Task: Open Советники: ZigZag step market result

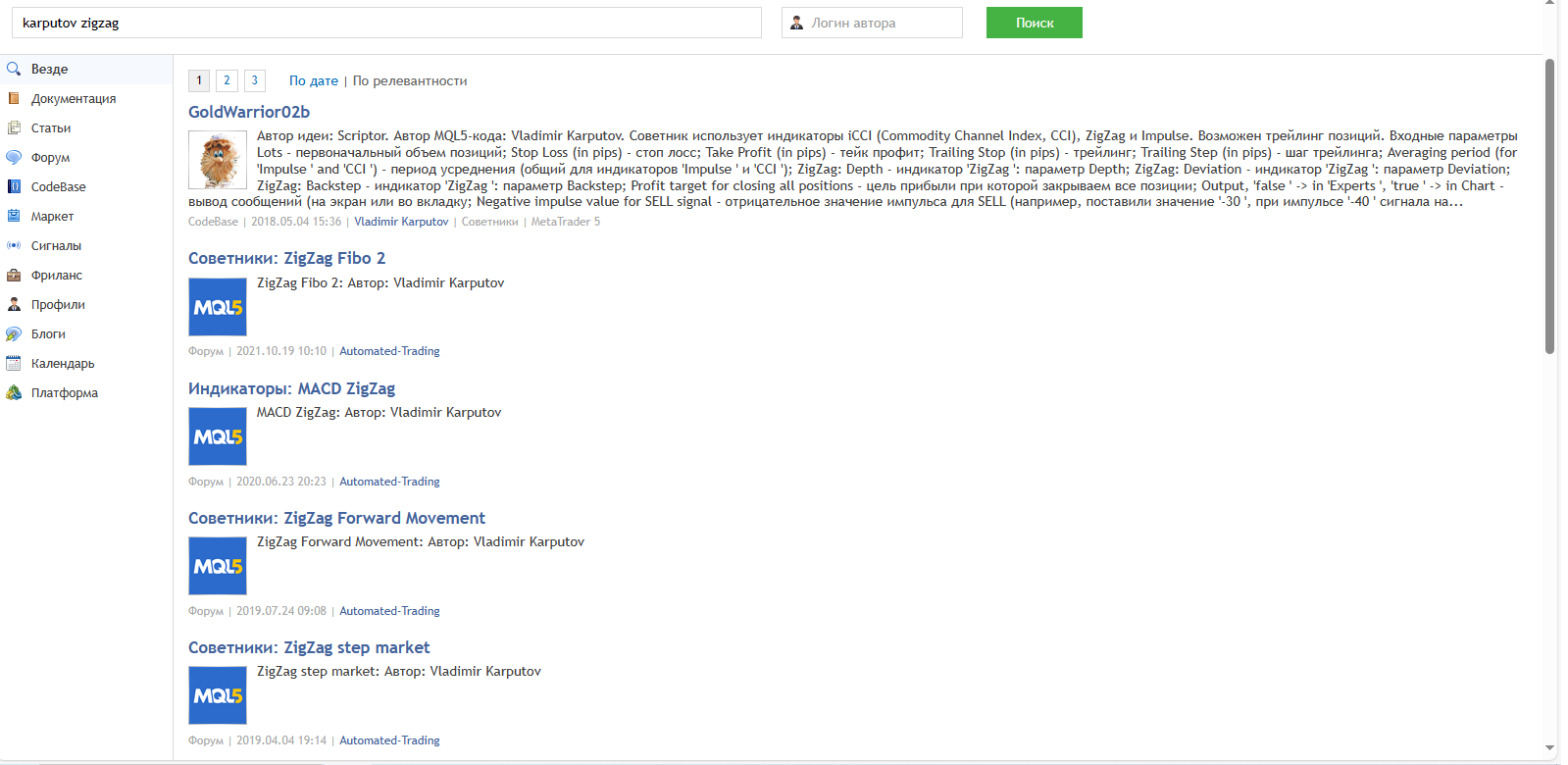Action: pos(309,647)
